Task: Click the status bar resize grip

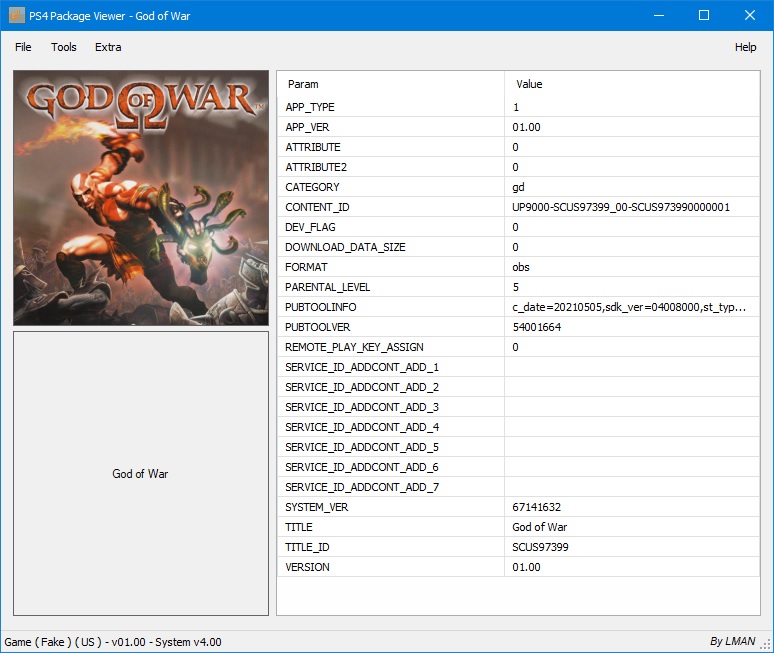Action: (764, 643)
